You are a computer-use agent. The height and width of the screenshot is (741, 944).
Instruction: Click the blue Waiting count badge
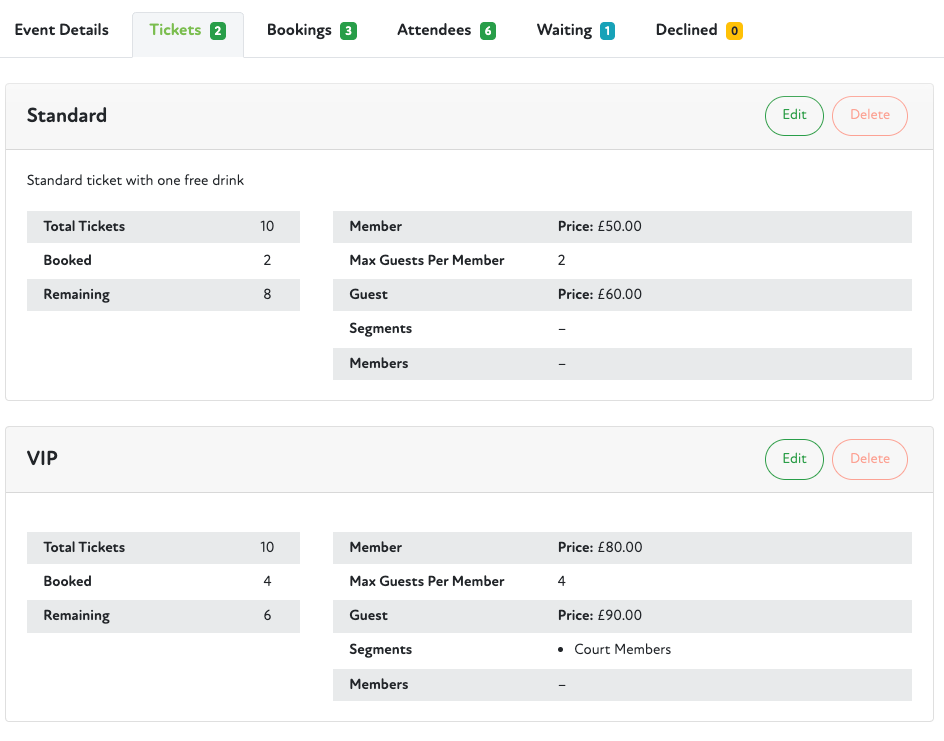point(607,31)
